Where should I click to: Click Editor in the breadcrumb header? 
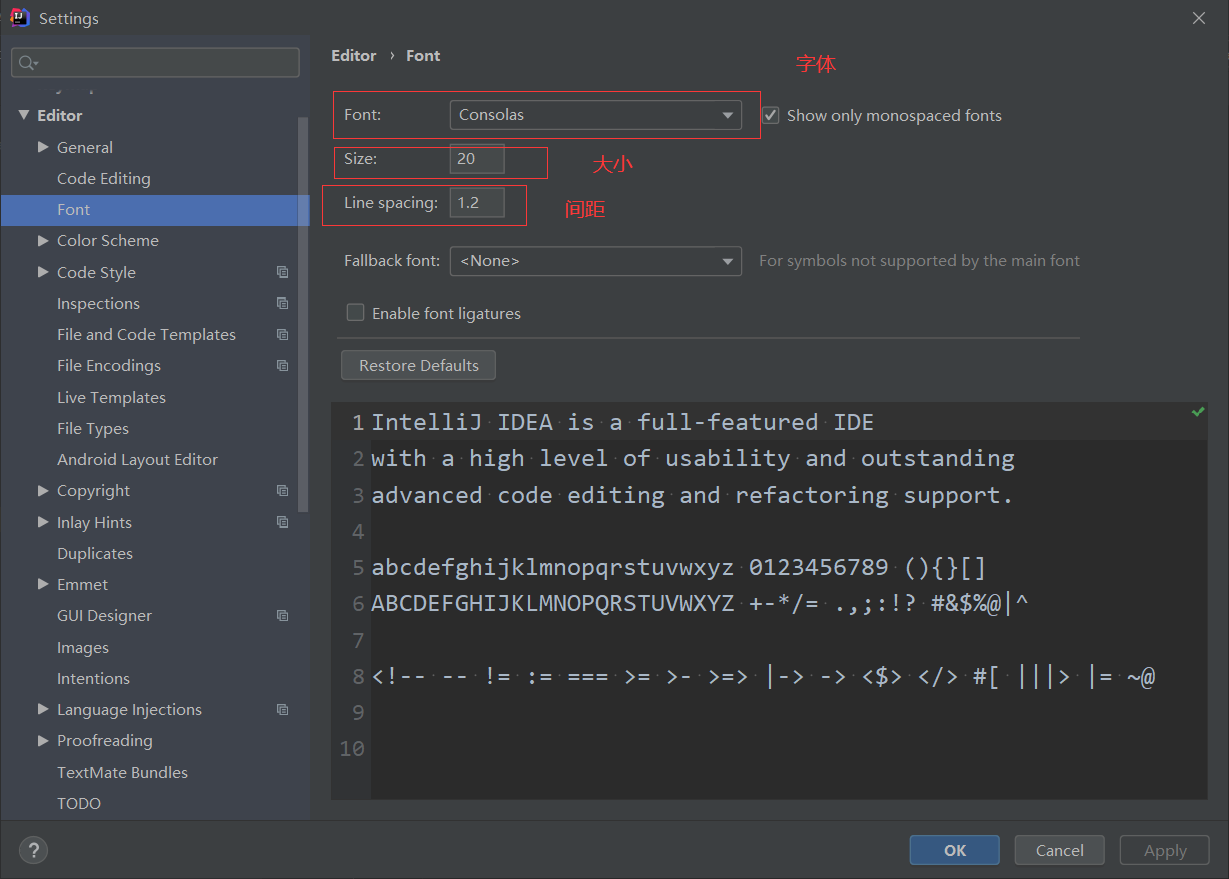[354, 55]
